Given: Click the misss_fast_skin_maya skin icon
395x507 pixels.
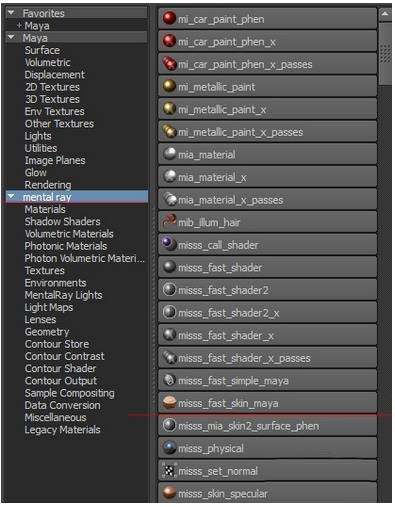Looking at the screenshot, I should (x=169, y=403).
